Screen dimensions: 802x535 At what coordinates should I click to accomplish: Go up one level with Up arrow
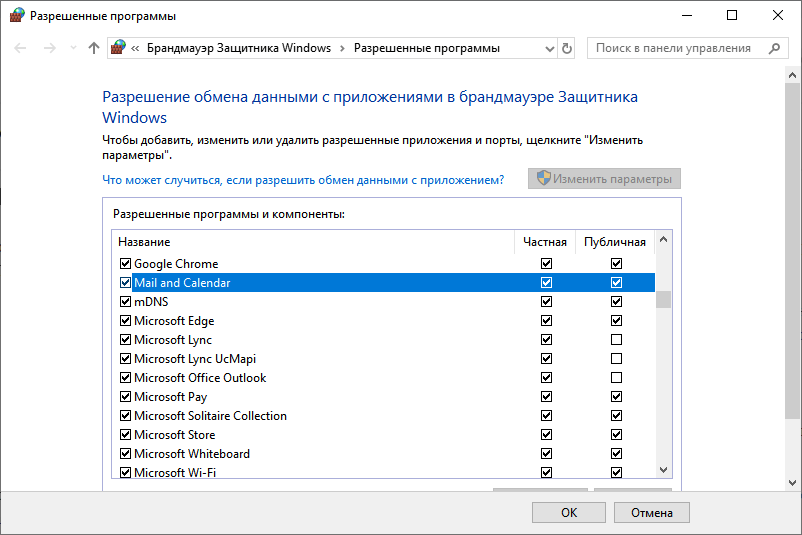coord(94,48)
